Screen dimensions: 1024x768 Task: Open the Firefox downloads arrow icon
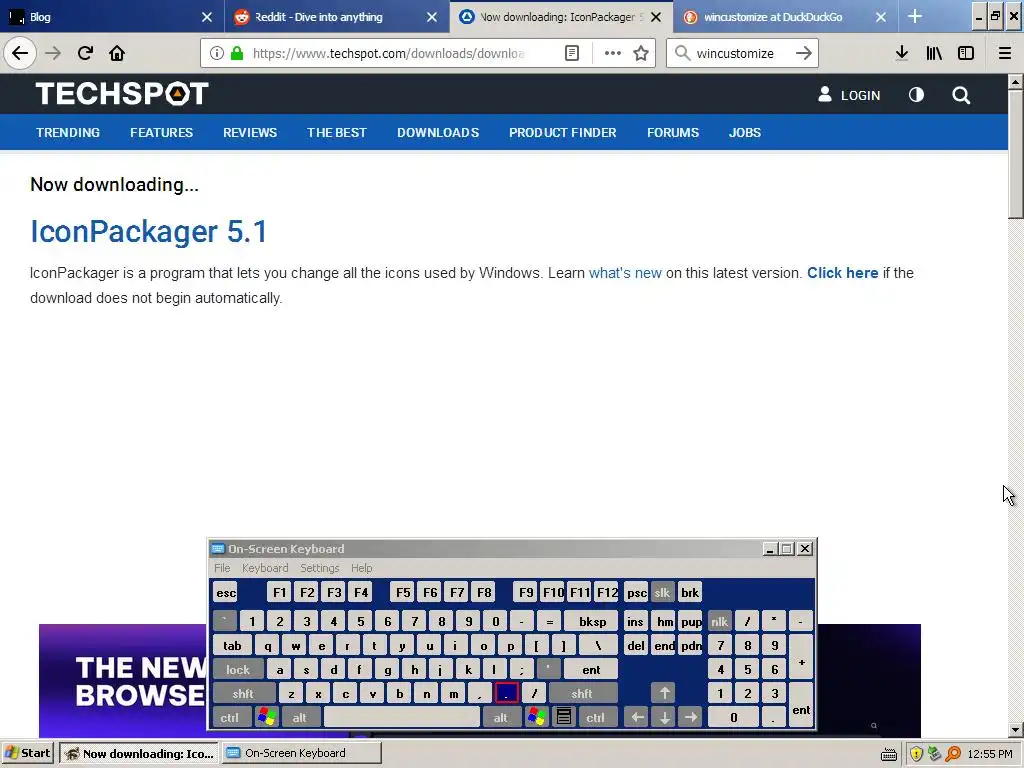(x=902, y=53)
